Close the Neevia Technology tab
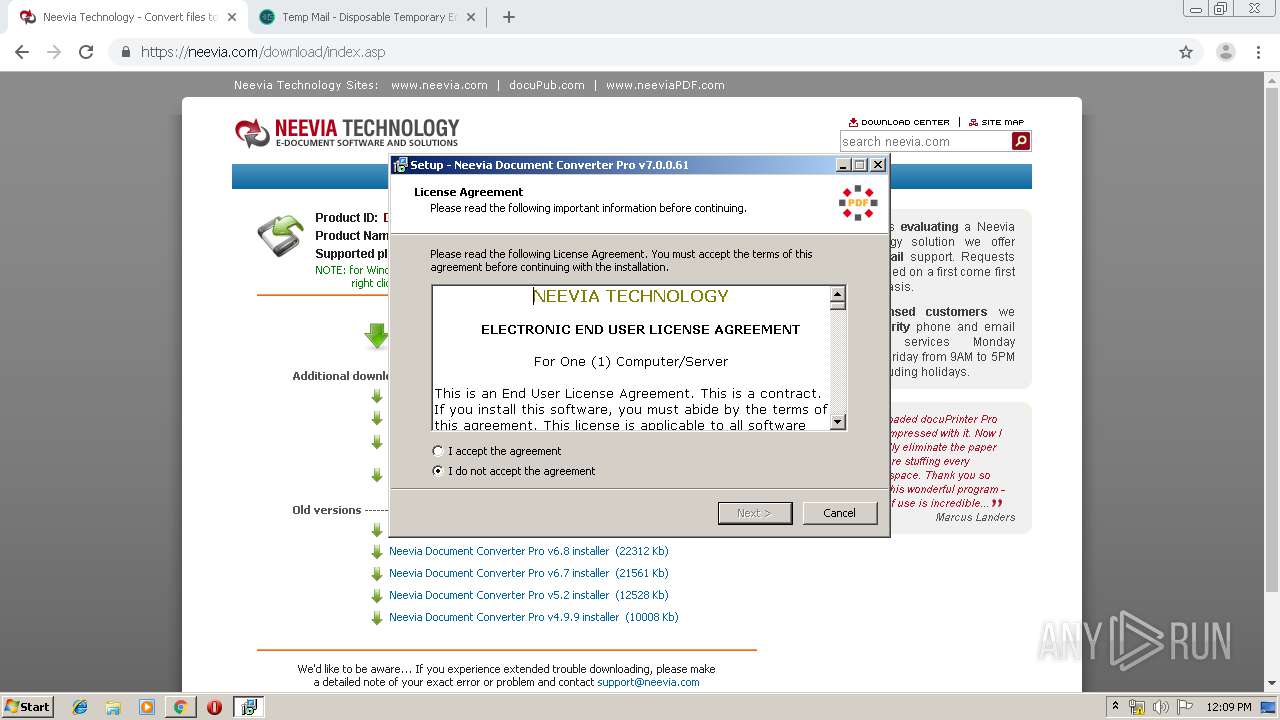The image size is (1280, 720). pos(231,17)
